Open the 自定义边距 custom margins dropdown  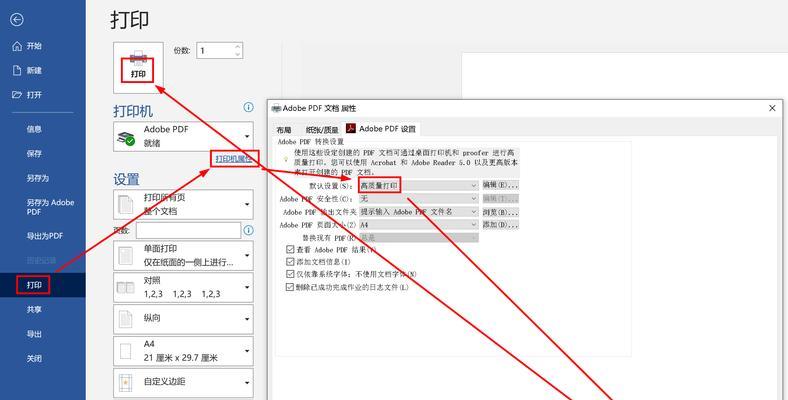pos(183,382)
